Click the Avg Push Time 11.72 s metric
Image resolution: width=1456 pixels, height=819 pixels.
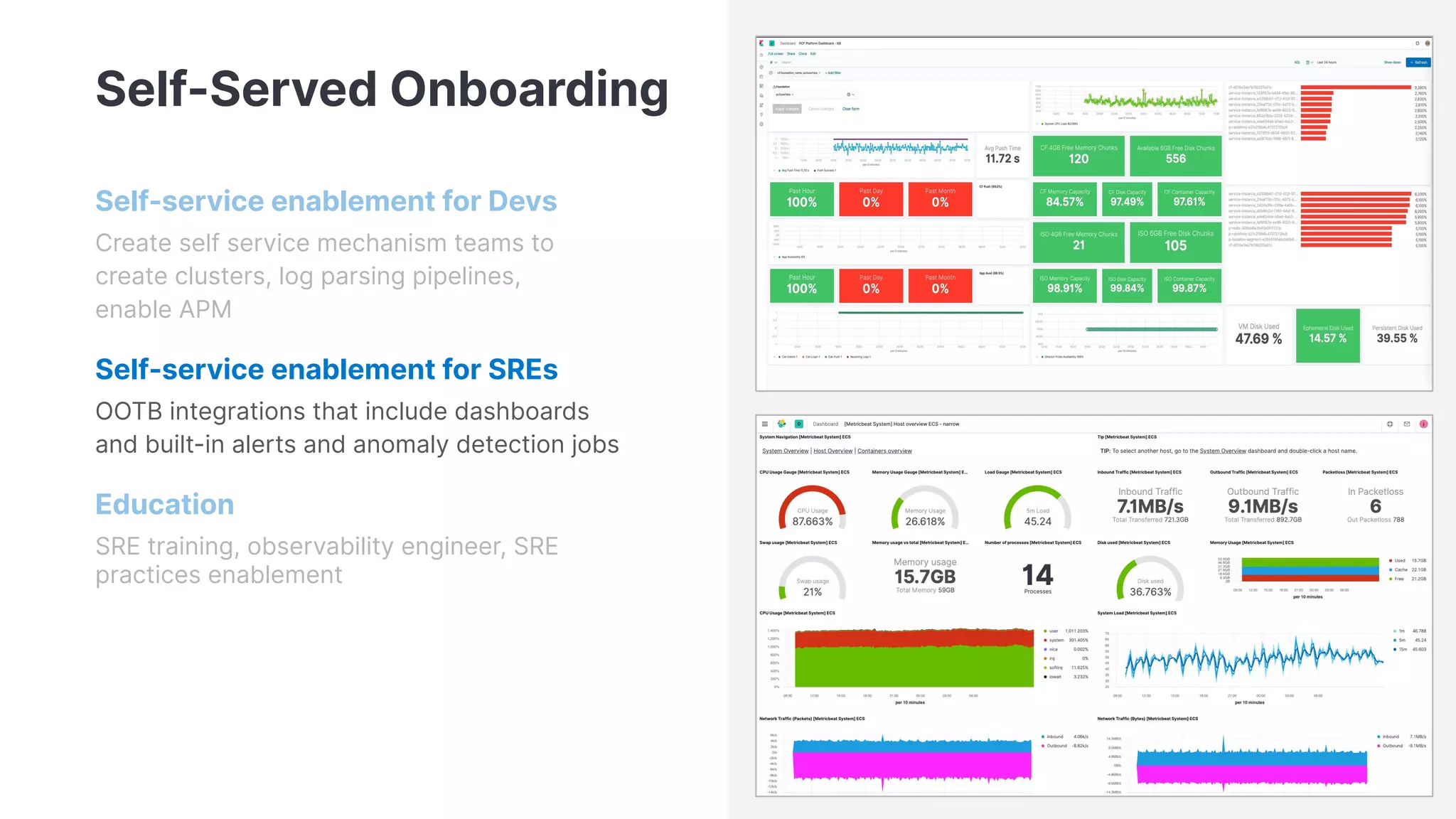(x=1002, y=155)
